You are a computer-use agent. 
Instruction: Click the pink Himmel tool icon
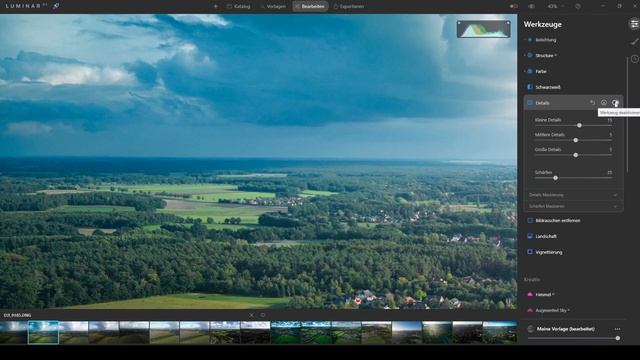(530, 294)
